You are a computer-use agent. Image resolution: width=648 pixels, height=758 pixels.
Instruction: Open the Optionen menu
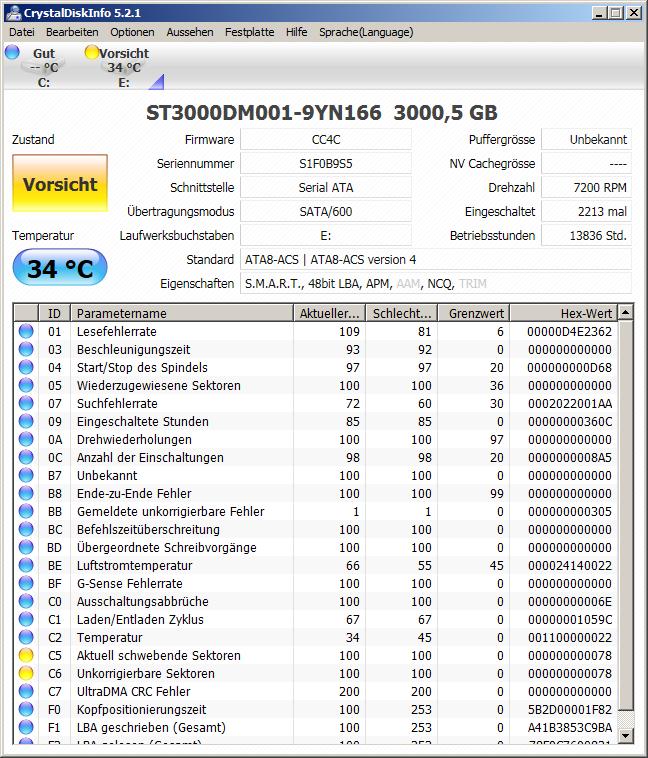pyautogui.click(x=133, y=32)
